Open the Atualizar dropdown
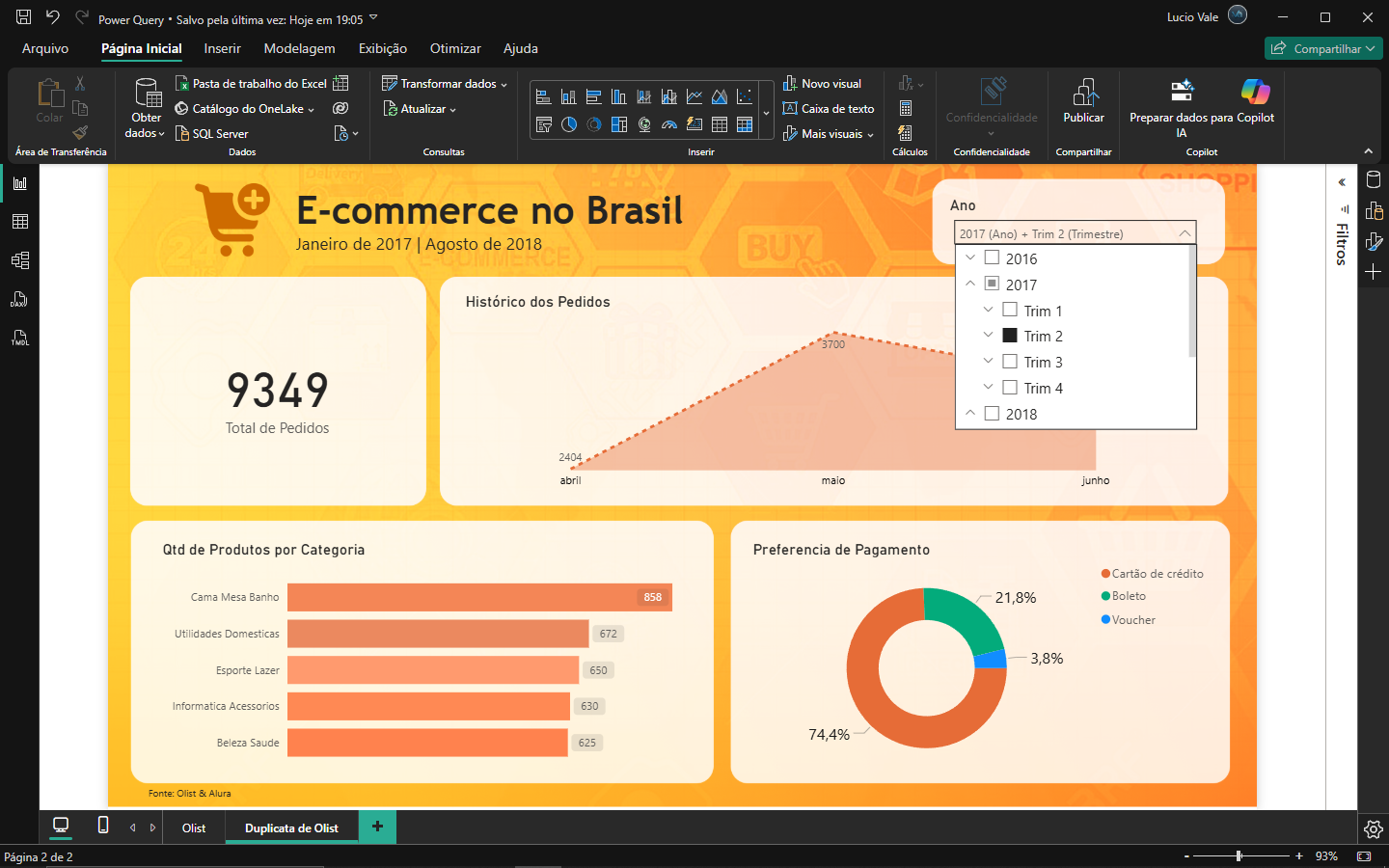This screenshot has height=868, width=1389. tap(421, 109)
